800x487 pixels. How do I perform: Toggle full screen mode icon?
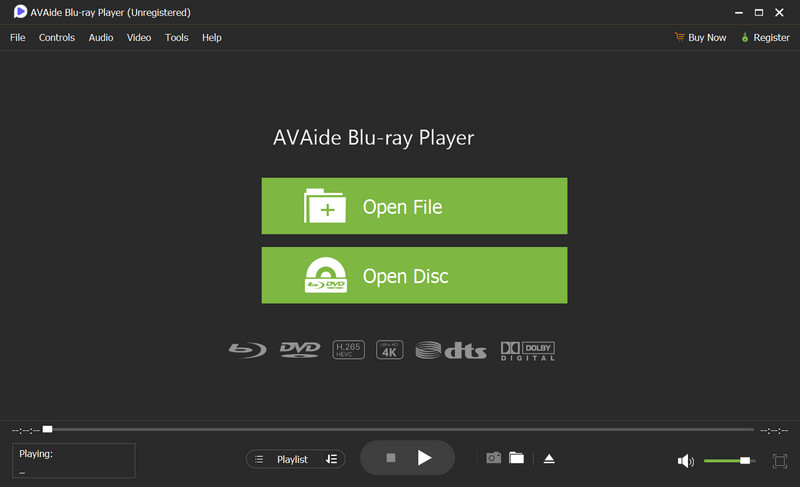tap(780, 461)
